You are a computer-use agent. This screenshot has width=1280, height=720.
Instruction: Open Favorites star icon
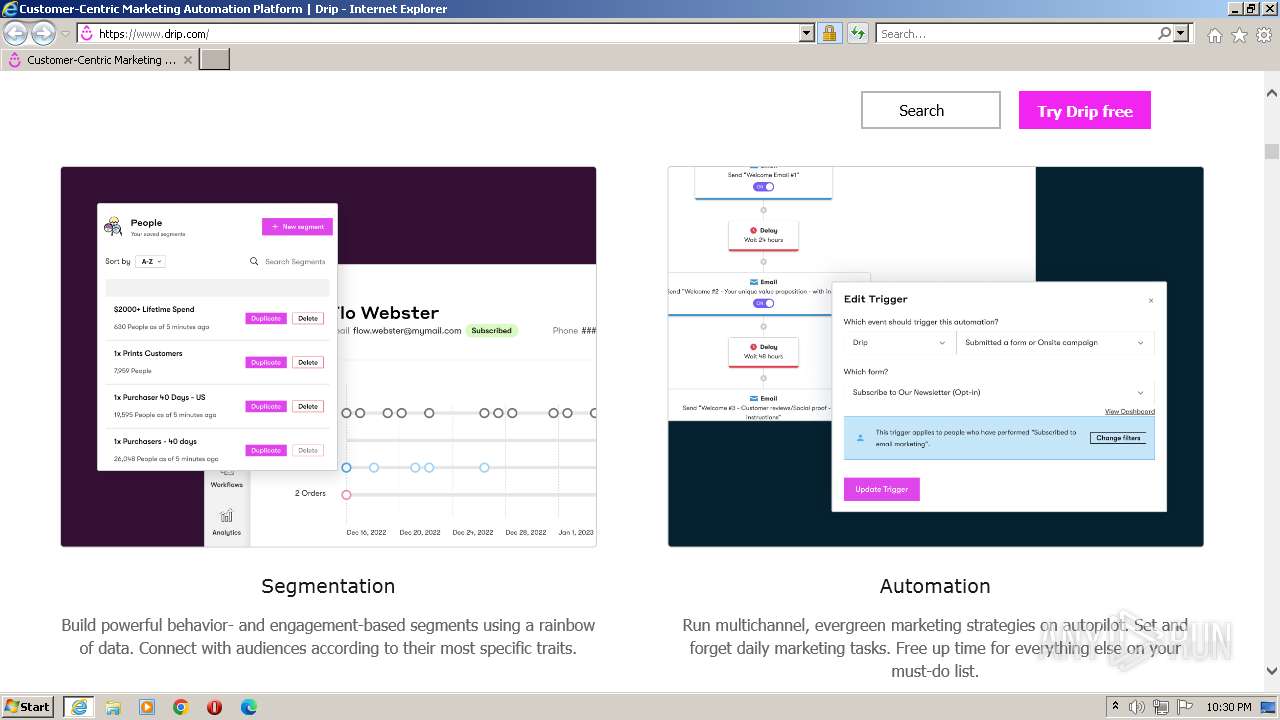point(1239,35)
